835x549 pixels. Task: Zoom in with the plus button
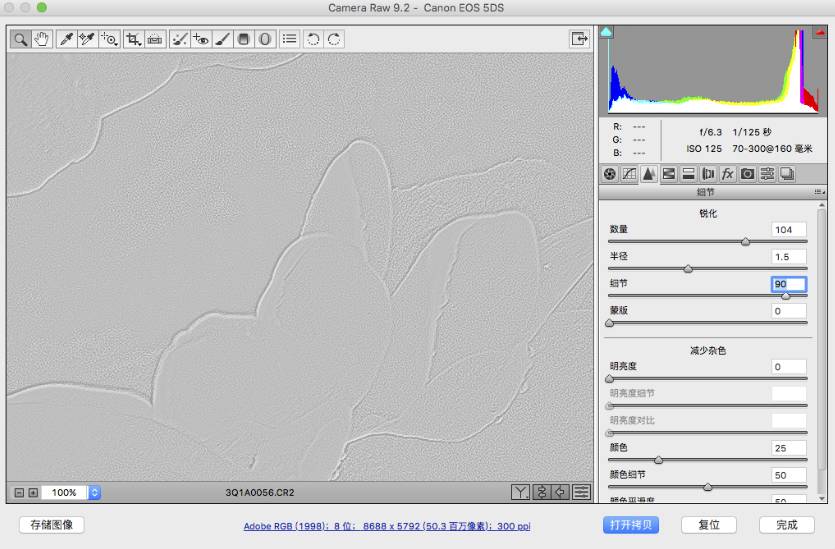coord(33,493)
